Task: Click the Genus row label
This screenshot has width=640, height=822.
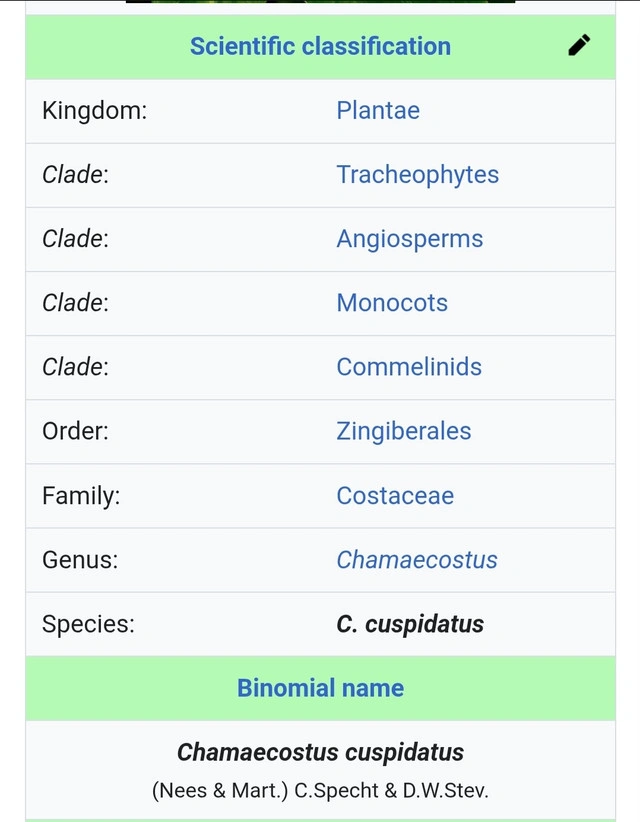Action: (x=79, y=560)
